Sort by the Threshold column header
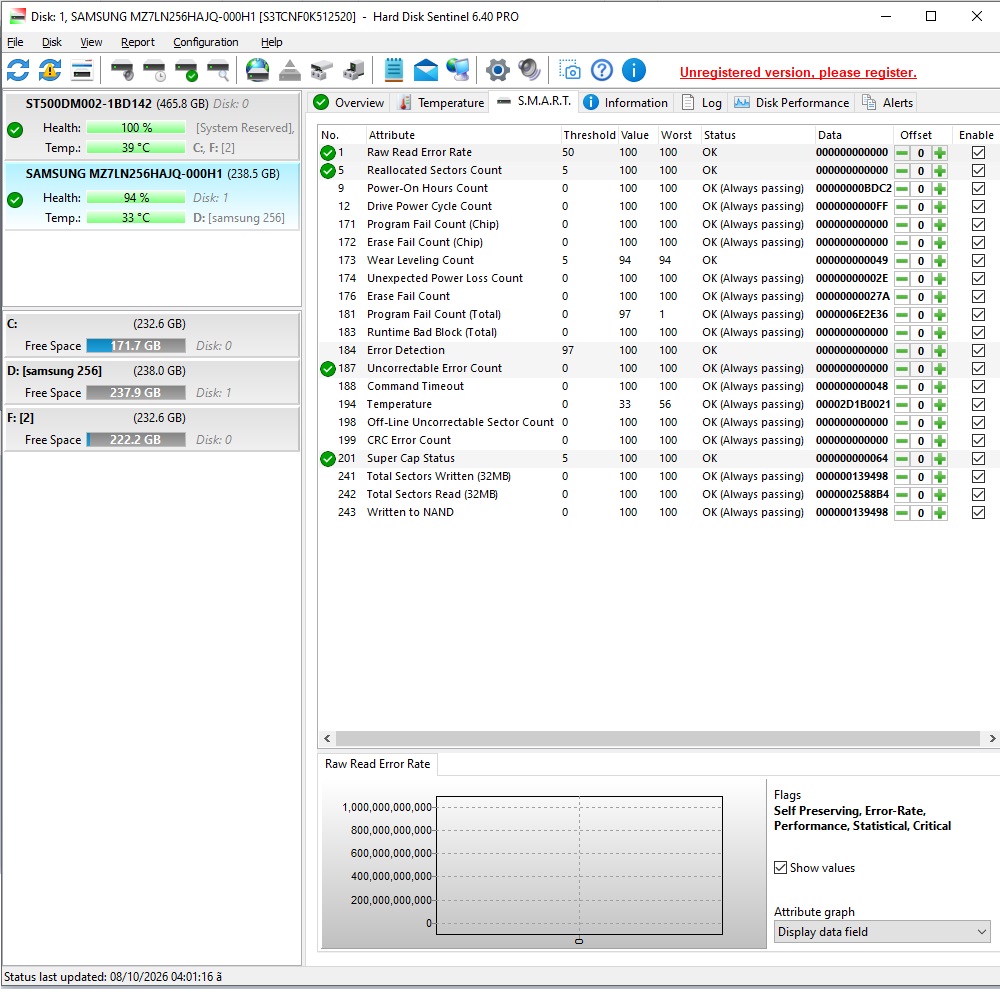 pos(589,135)
